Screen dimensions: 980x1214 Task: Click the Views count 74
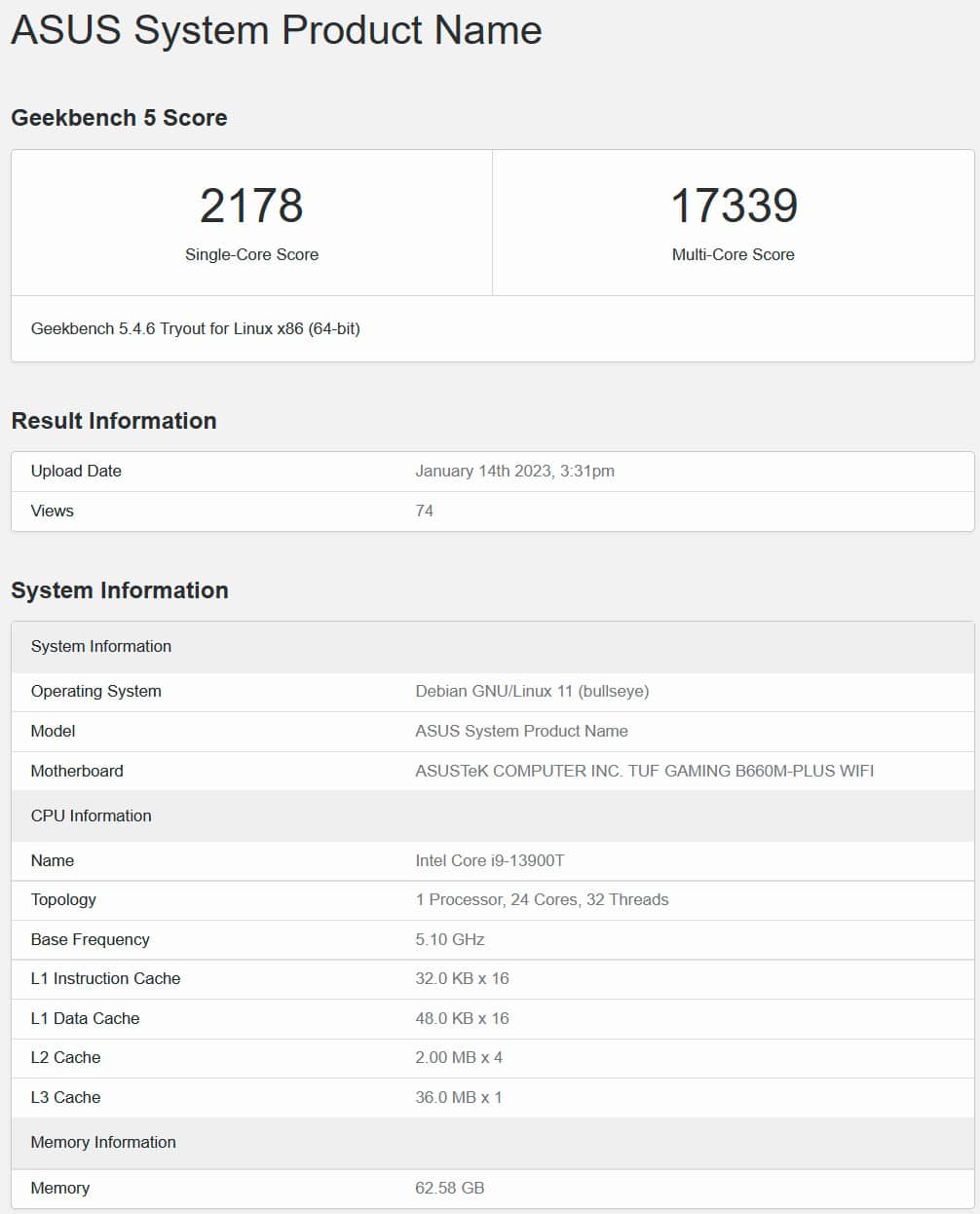pyautogui.click(x=425, y=511)
